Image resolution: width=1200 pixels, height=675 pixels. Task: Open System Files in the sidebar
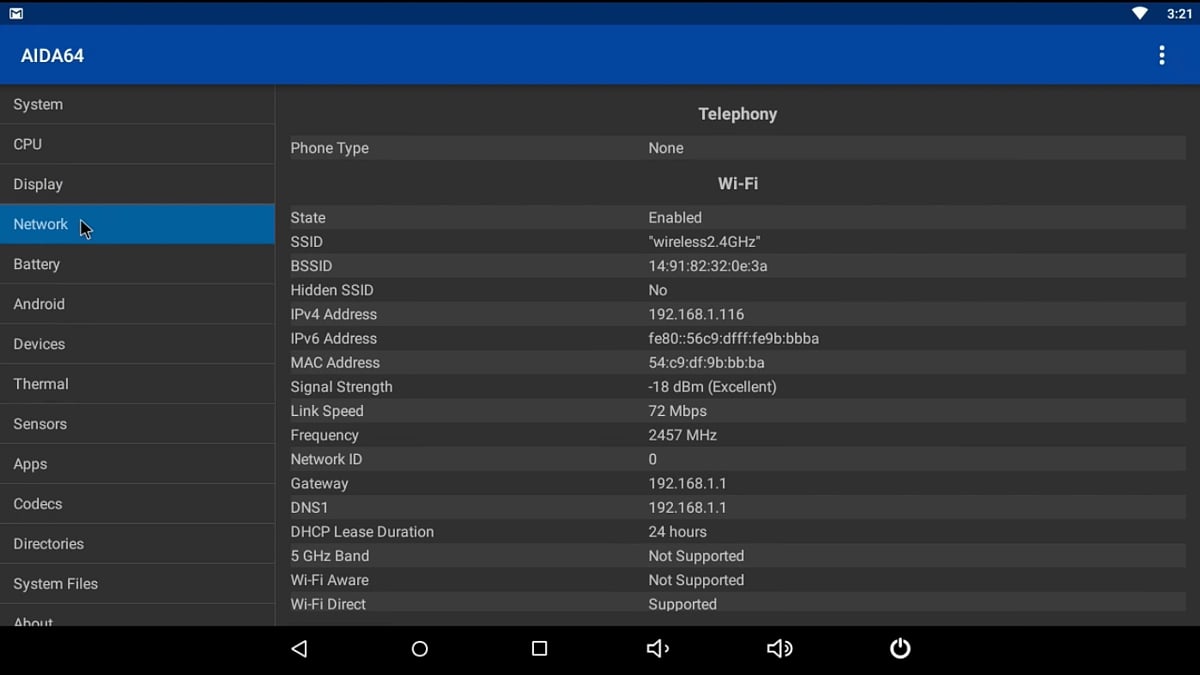pyautogui.click(x=55, y=583)
